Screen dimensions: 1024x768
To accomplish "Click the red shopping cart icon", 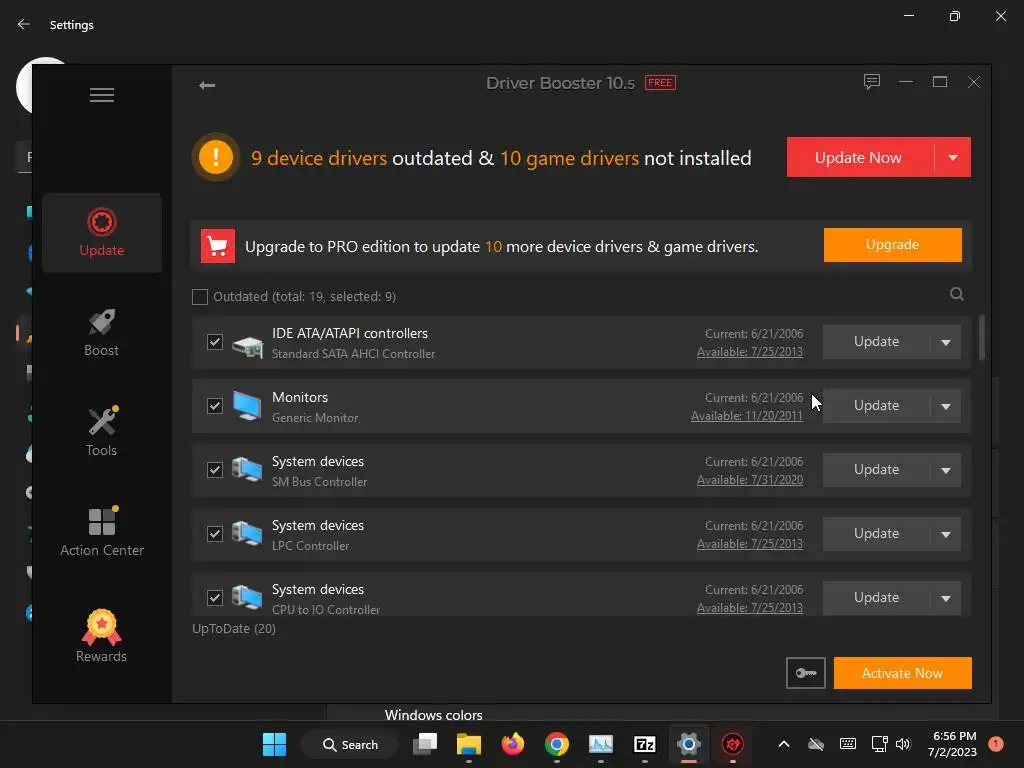I will click(x=217, y=246).
